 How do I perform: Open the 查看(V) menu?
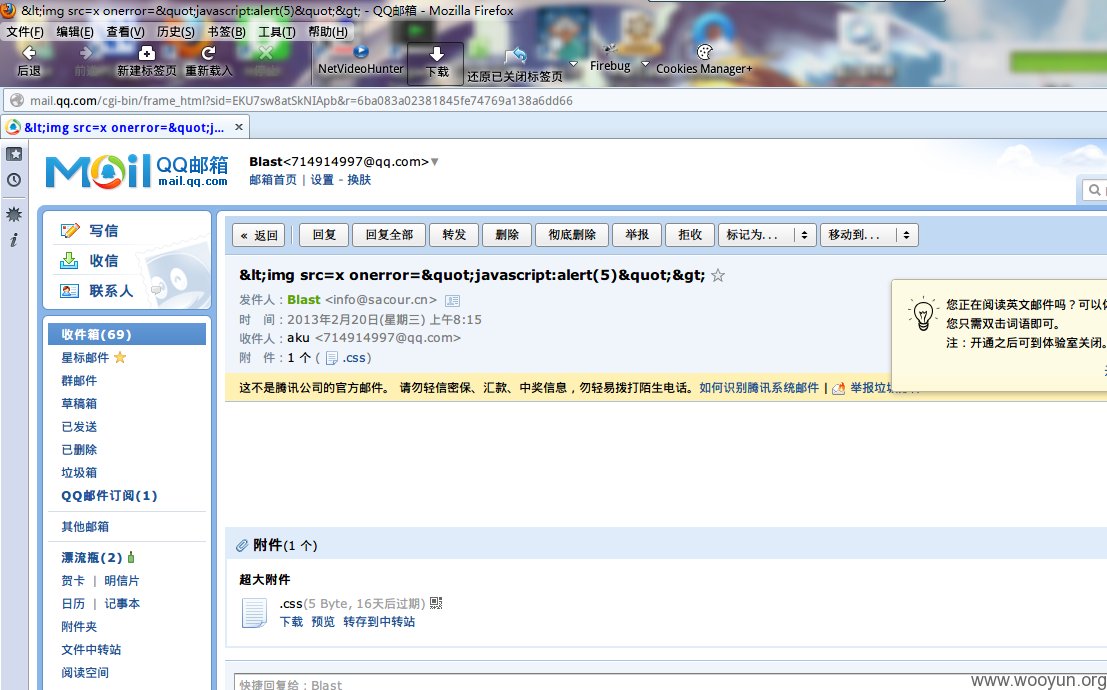click(126, 32)
